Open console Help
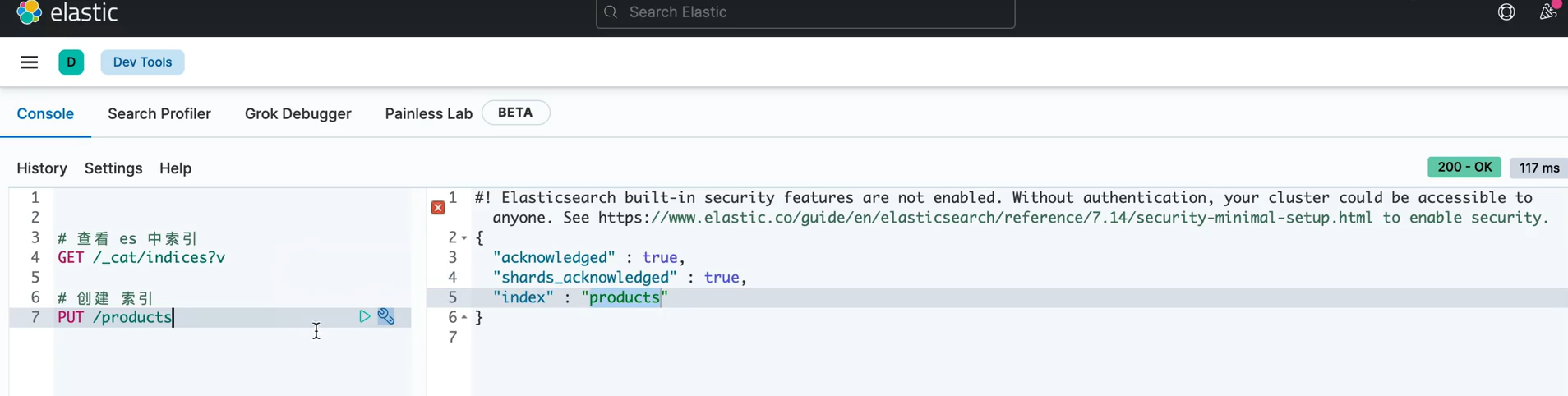The height and width of the screenshot is (396, 1568). [x=175, y=168]
